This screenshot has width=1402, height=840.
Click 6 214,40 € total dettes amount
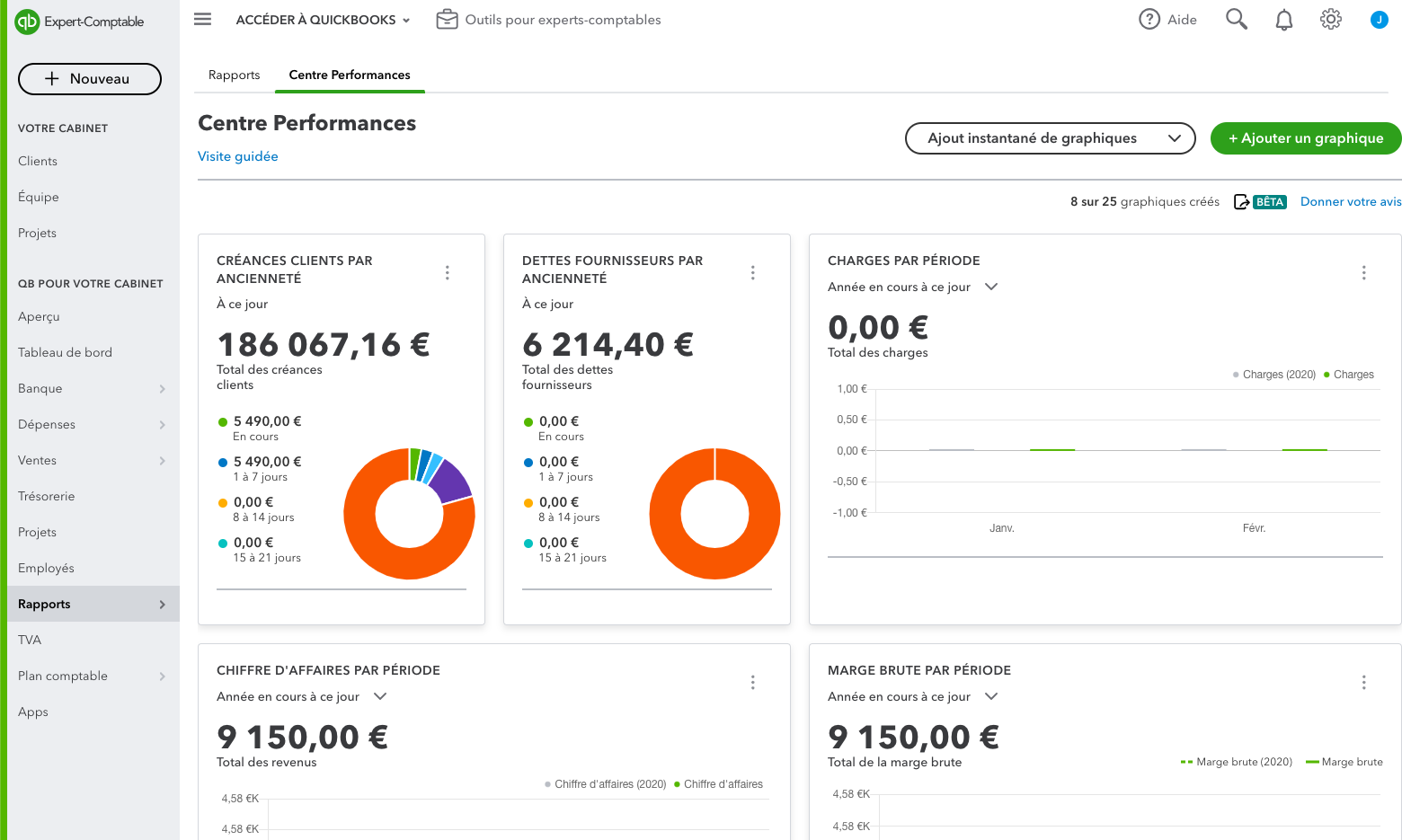tap(608, 344)
